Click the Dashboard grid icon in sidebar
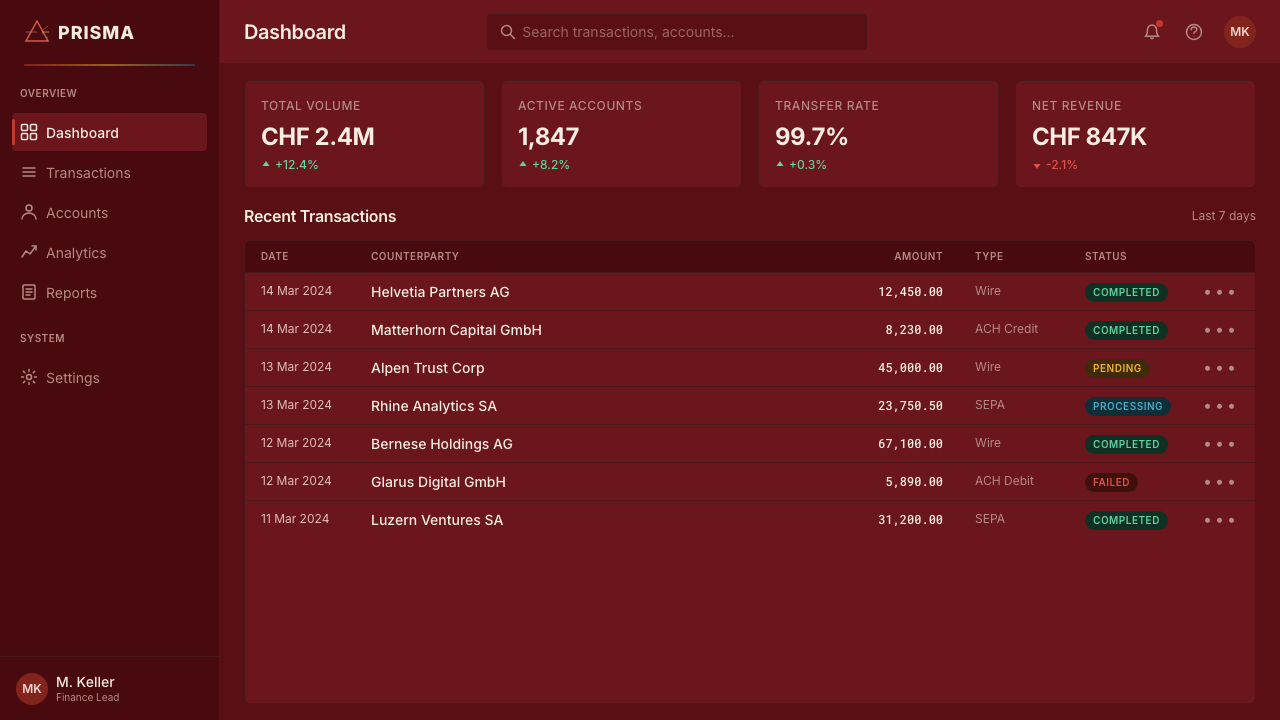The image size is (1280, 720). coord(29,132)
